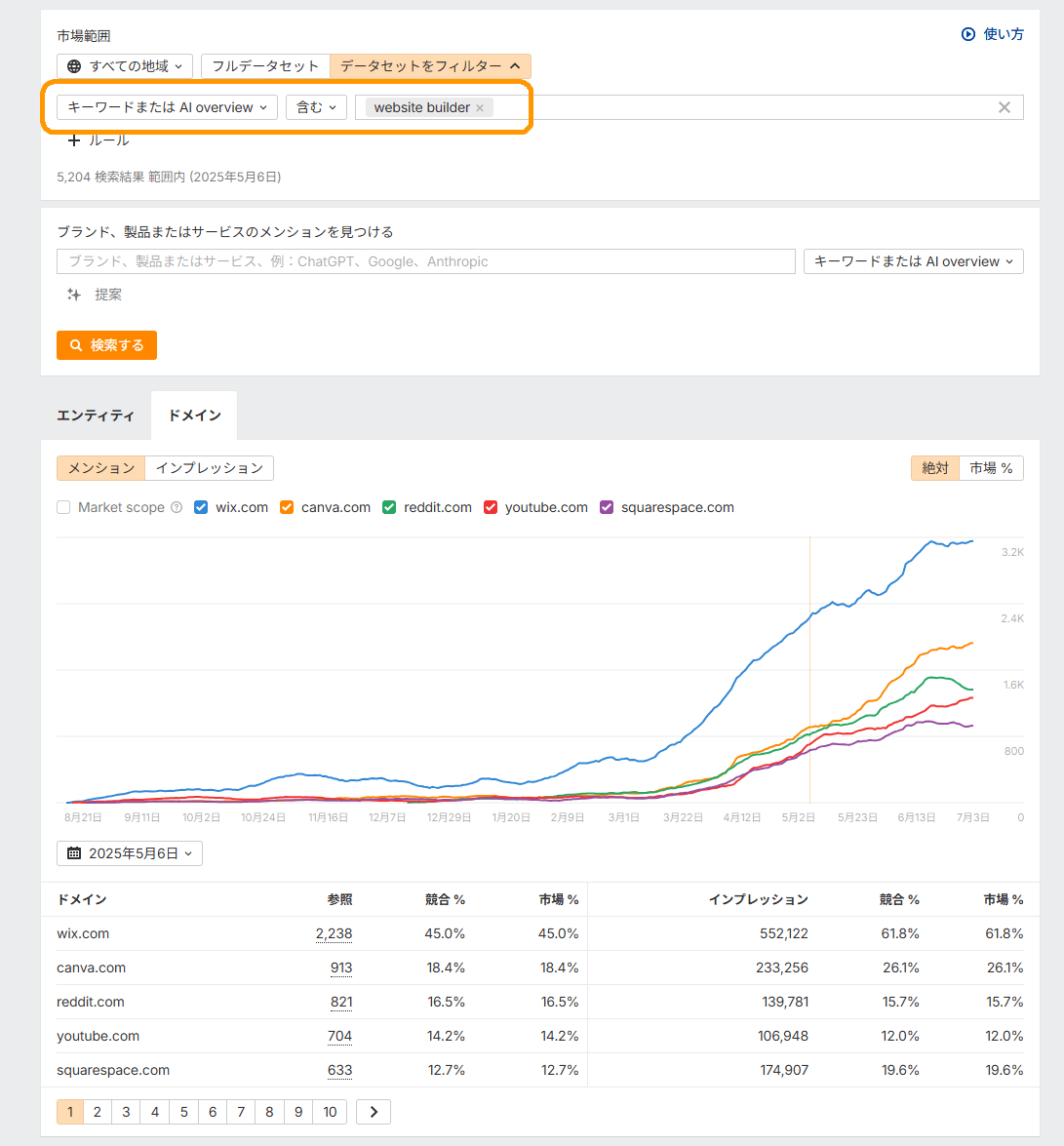Remove the website builder keyword tag
Viewport: 1064px width, 1146px height.
click(480, 108)
